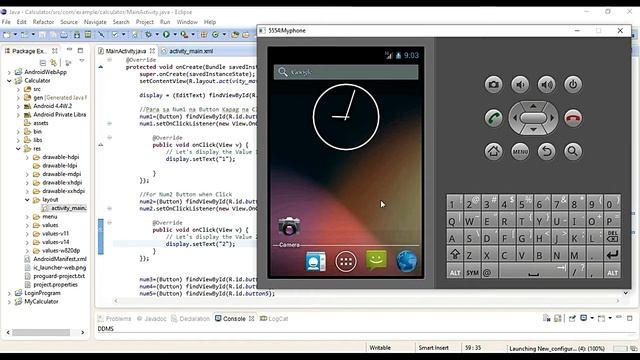The height and width of the screenshot is (360, 640).
Task: Open the Declaration tab
Action: (190, 319)
